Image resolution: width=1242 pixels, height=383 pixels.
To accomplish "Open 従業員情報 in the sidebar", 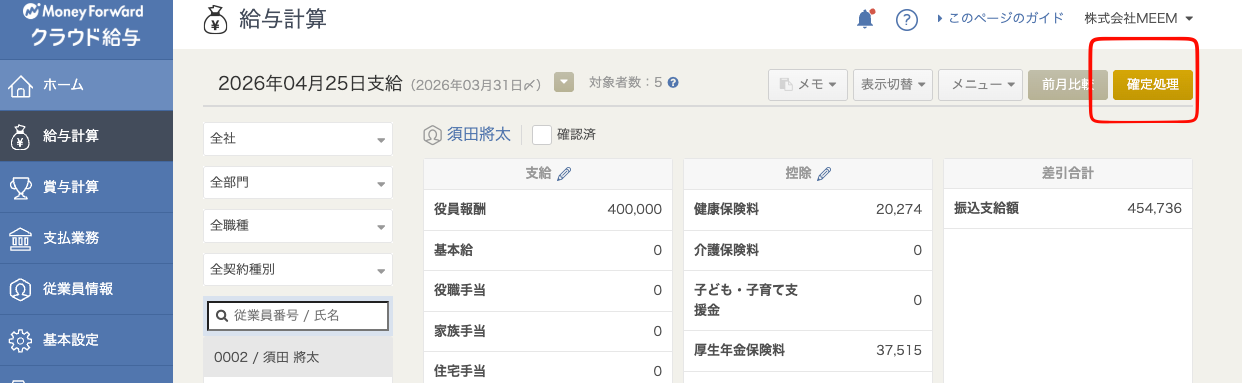I will [86, 289].
